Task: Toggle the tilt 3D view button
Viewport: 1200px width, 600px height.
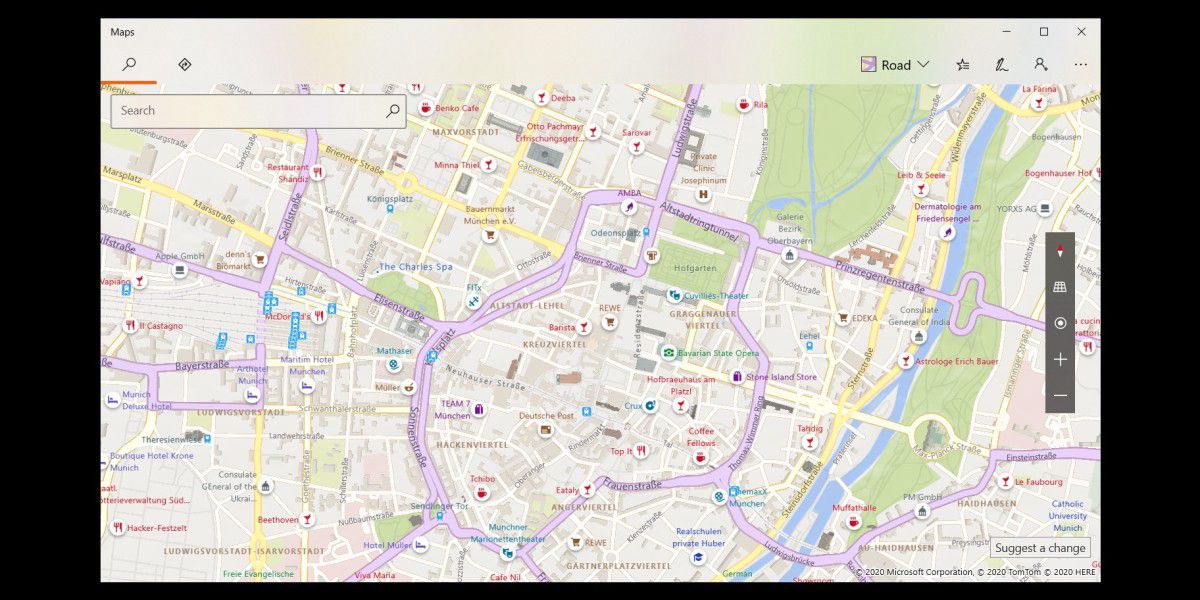Action: pos(1060,288)
